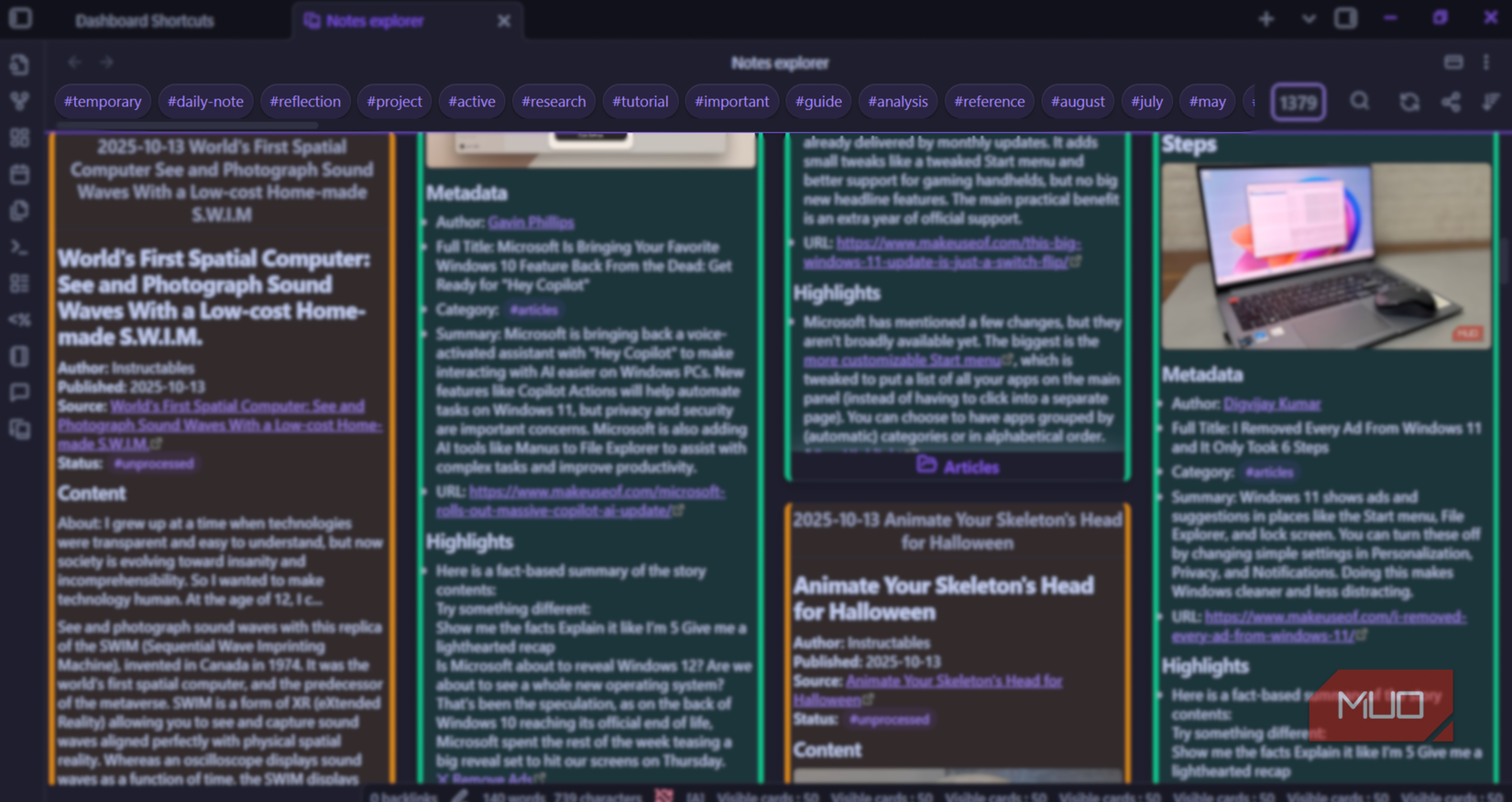This screenshot has width=1512, height=802.
Task: Switch to the Dashboard Shortcuts tab
Action: (x=145, y=20)
